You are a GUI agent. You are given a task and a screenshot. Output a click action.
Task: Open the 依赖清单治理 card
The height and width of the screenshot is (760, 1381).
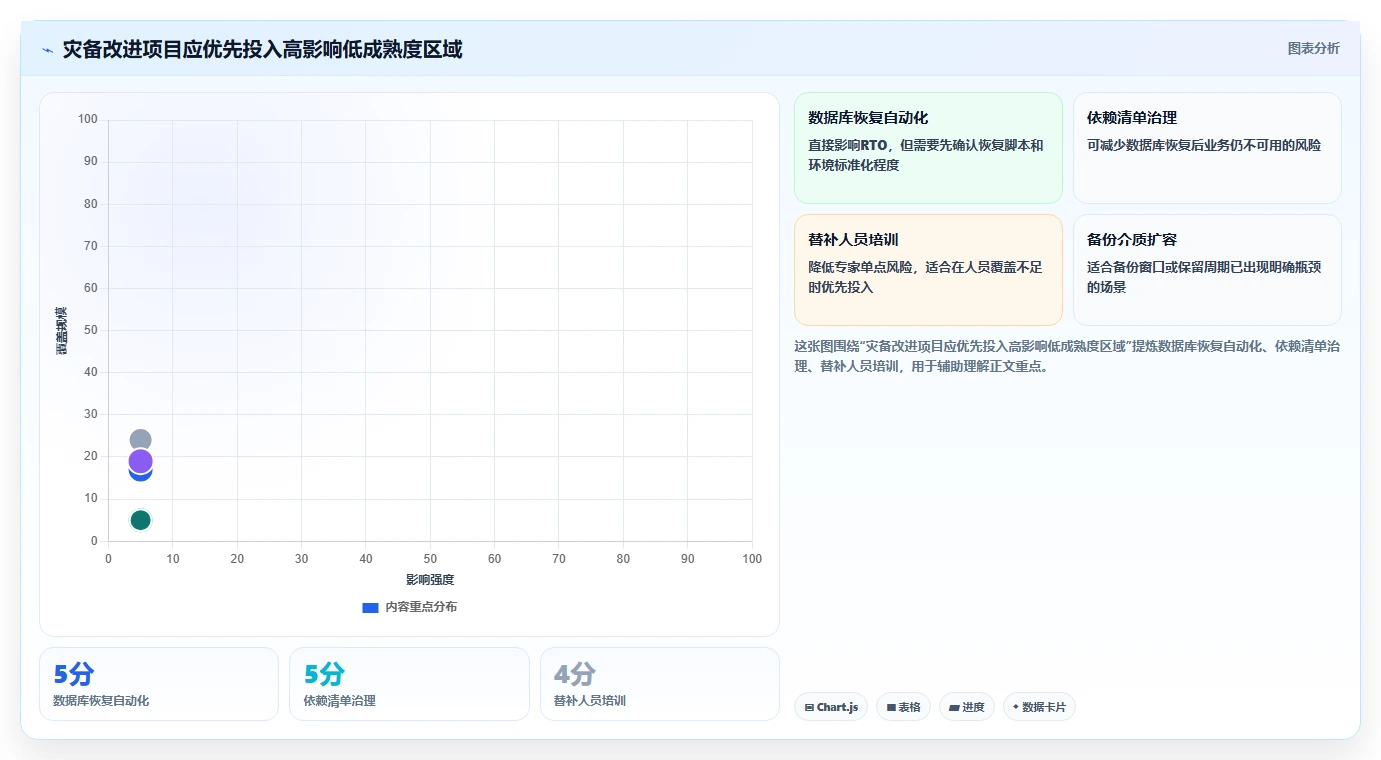tap(1207, 148)
